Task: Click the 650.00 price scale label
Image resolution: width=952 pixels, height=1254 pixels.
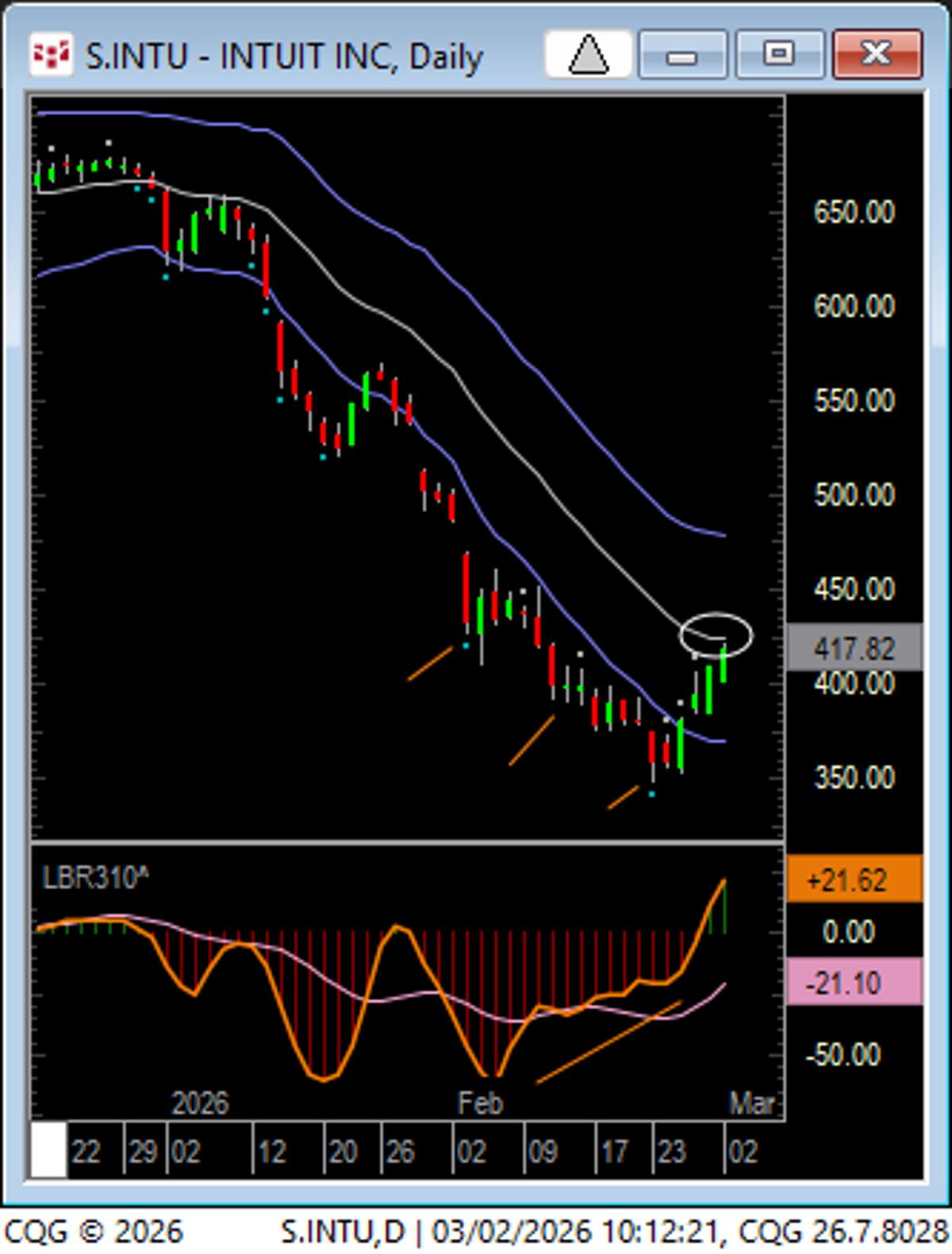Action: (854, 213)
